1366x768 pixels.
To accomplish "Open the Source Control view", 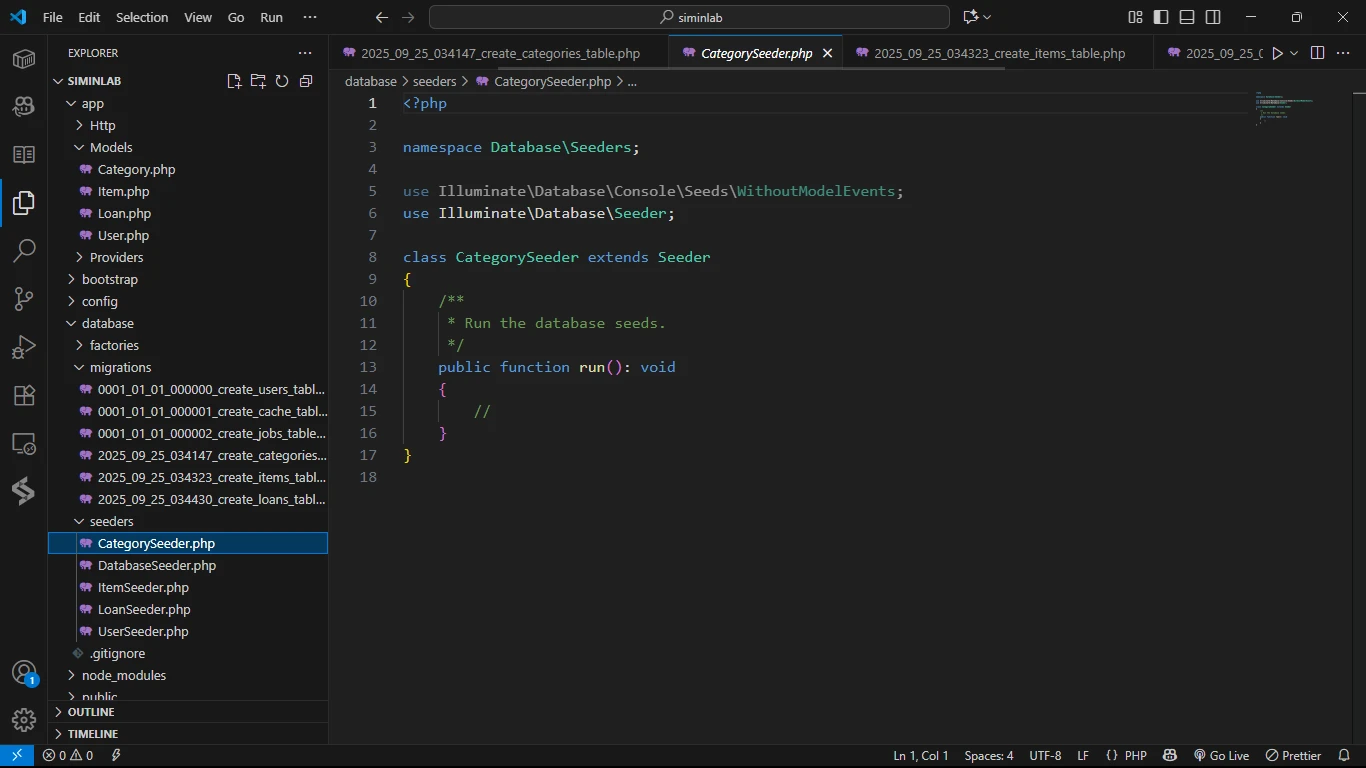I will pyautogui.click(x=24, y=299).
